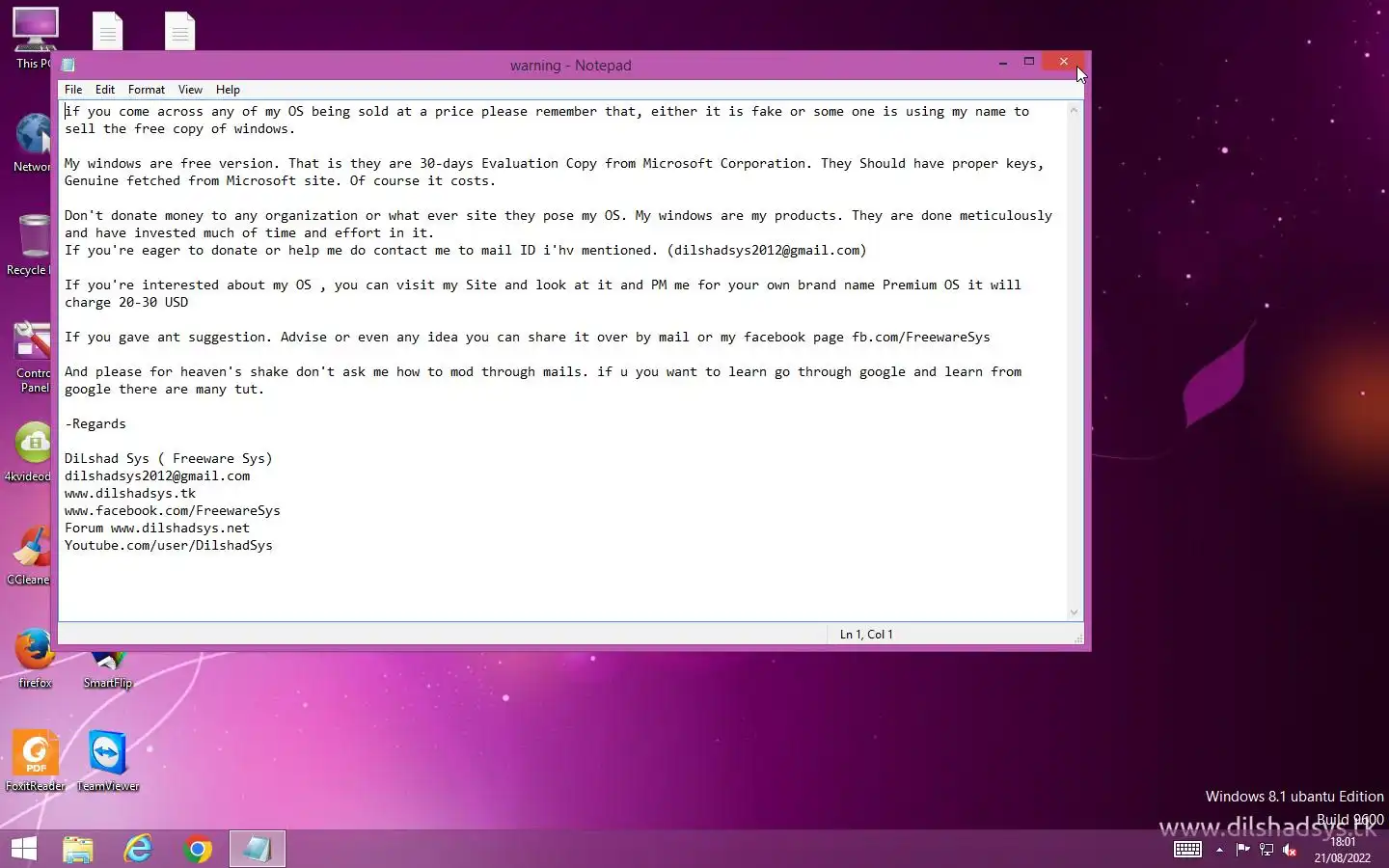This screenshot has height=868, width=1389.
Task: Select the Control Panel desktop icon
Action: click(33, 356)
